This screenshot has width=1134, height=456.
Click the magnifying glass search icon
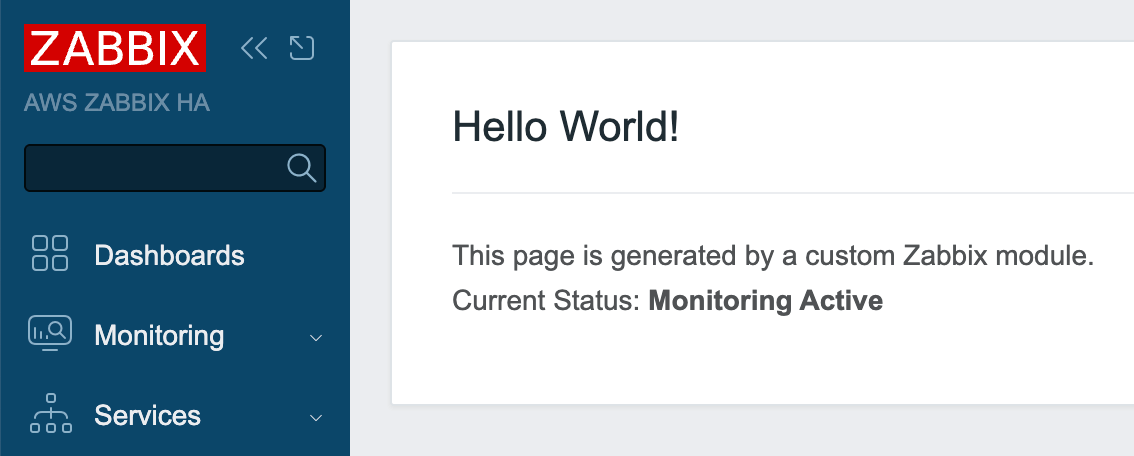click(x=301, y=168)
